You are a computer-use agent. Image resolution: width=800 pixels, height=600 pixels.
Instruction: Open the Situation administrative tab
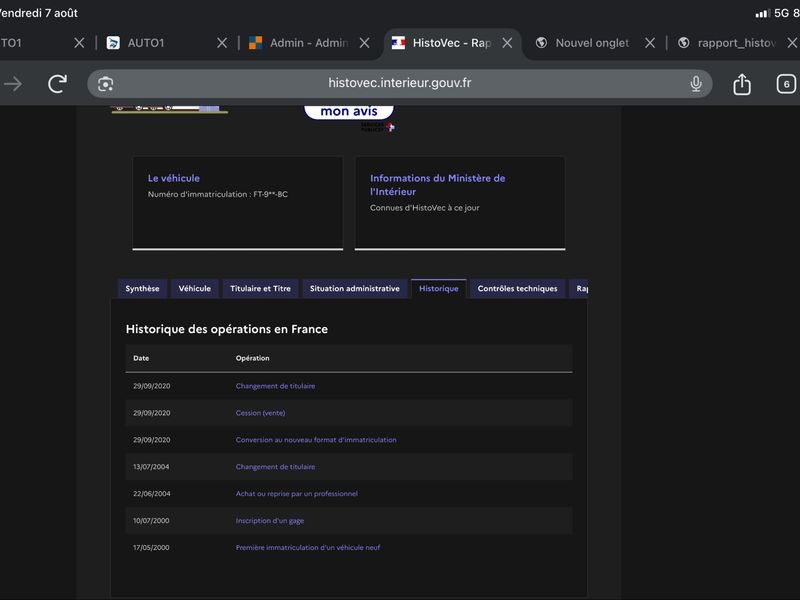point(355,289)
